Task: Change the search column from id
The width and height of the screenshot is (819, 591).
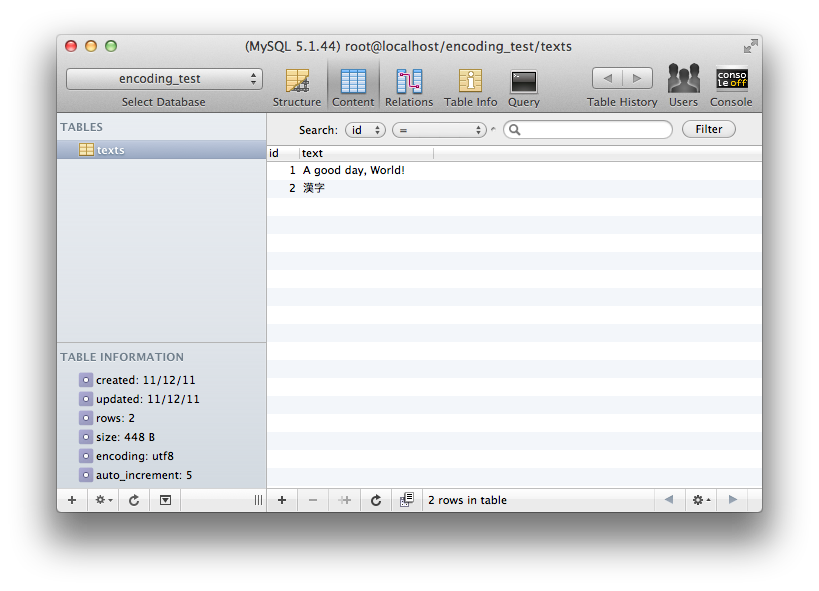Action: [365, 129]
